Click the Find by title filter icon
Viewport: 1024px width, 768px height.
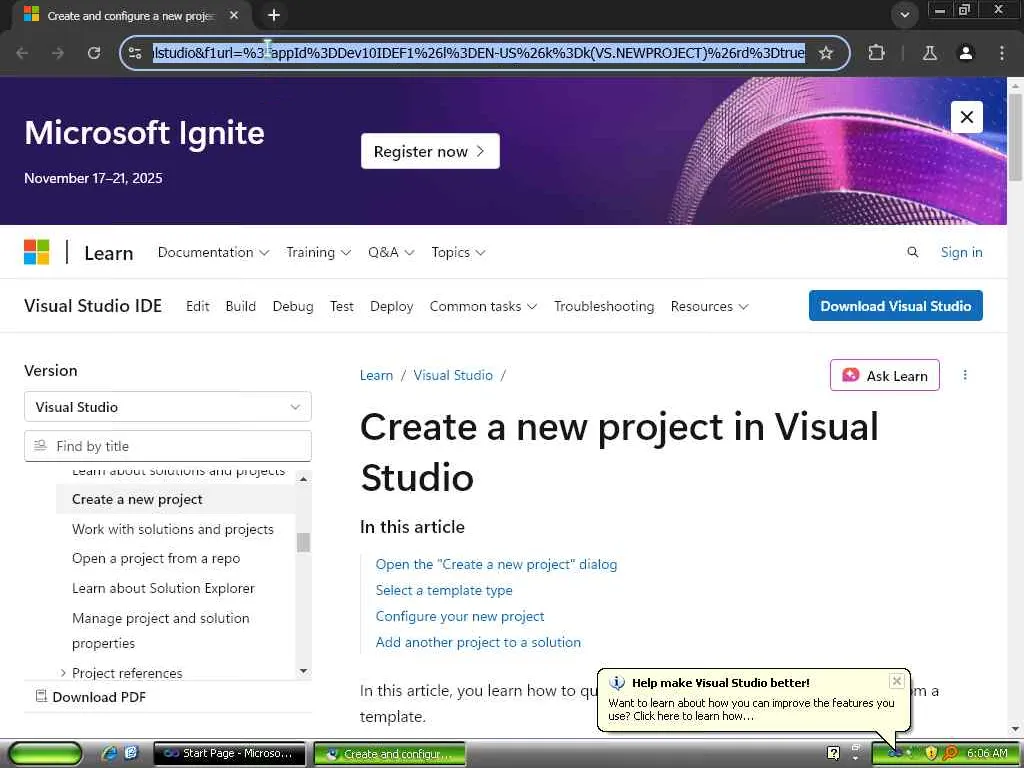(x=40, y=445)
